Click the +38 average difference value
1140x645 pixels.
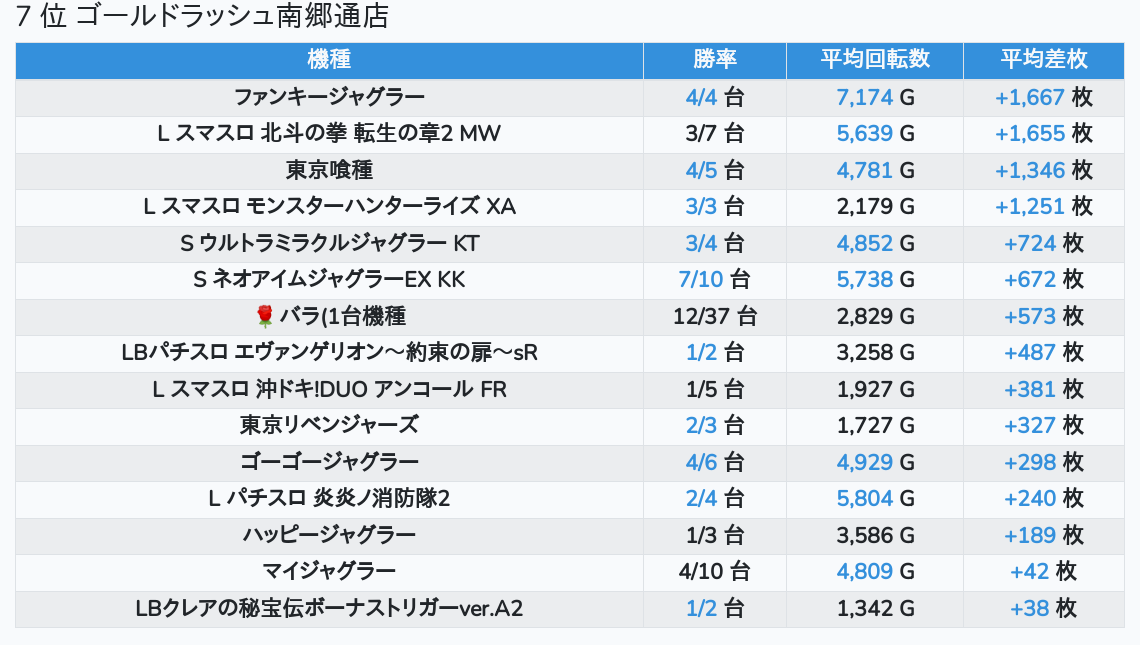coord(1031,608)
